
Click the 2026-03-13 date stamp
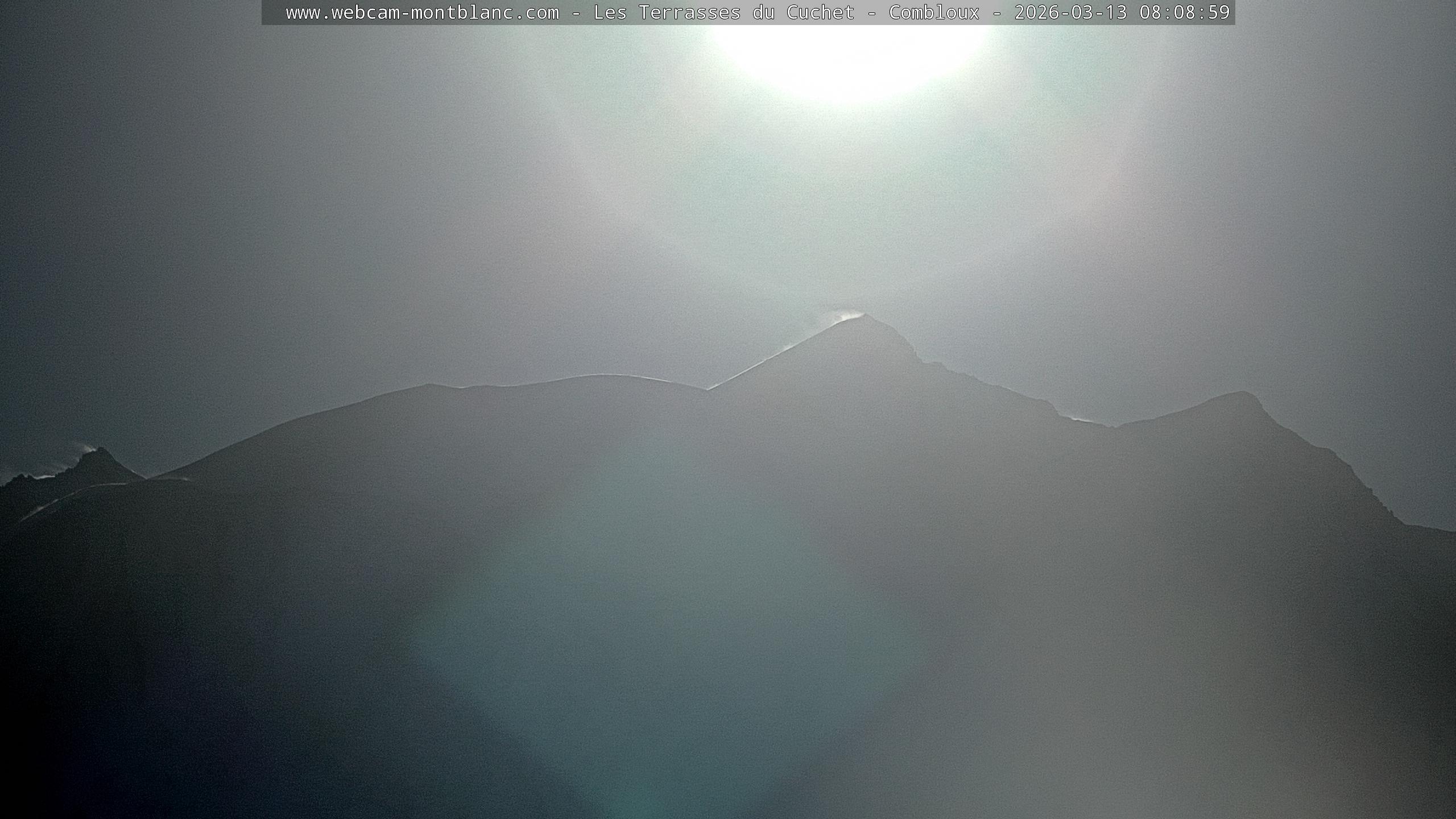(x=1070, y=13)
